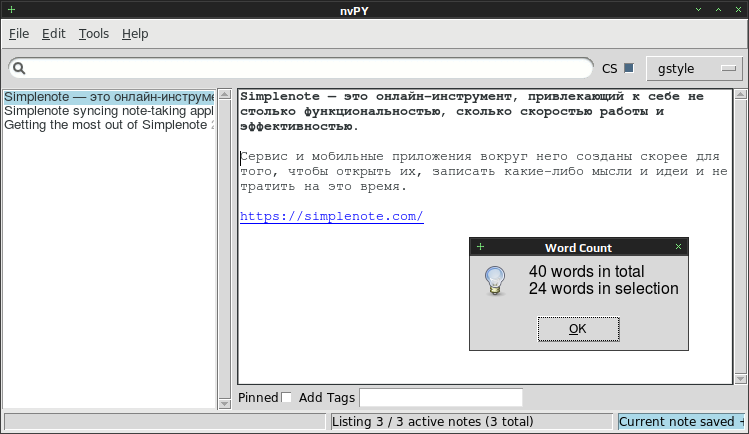Select the "Simplenote syncing note-taking appl" note
749x434 pixels.
tap(109, 111)
